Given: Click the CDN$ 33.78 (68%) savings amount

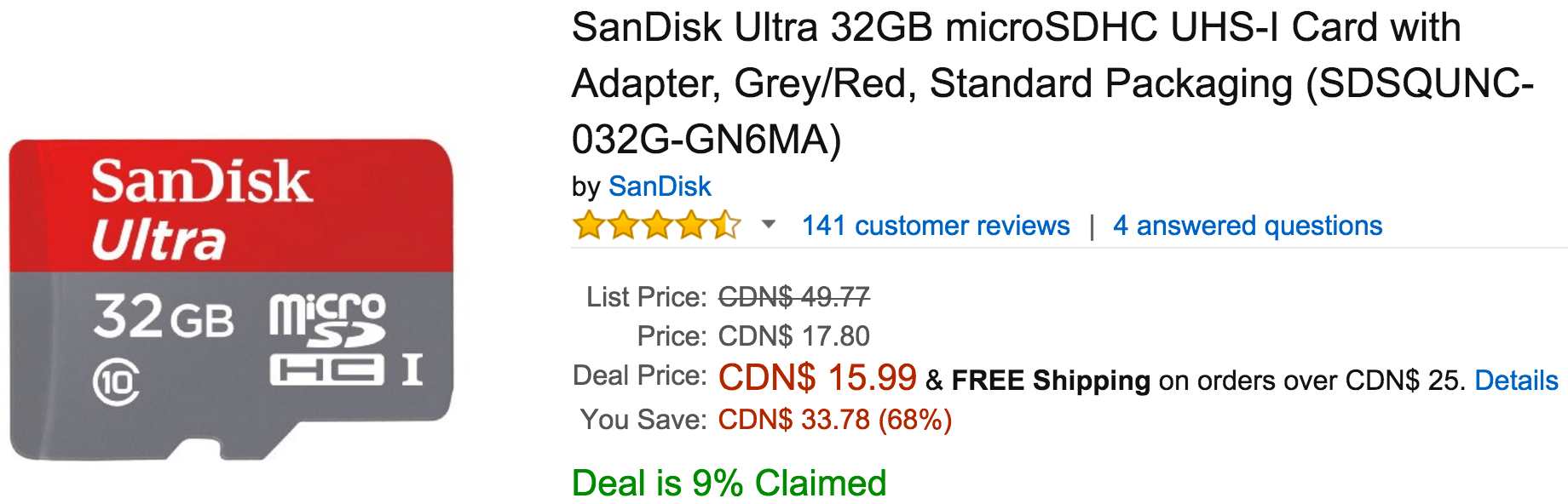Looking at the screenshot, I should coord(835,420).
